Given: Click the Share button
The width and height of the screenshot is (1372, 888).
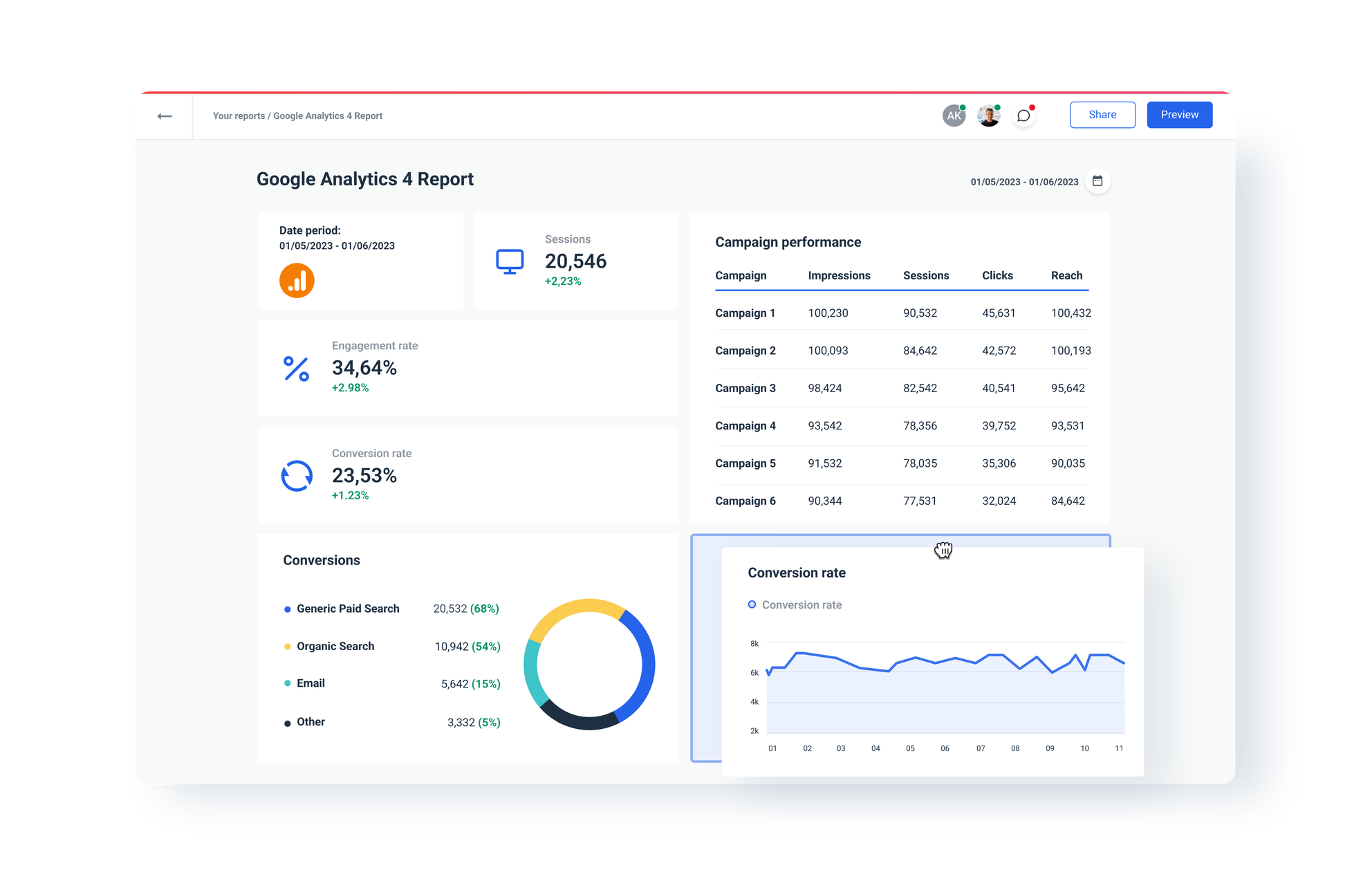Looking at the screenshot, I should point(1102,114).
